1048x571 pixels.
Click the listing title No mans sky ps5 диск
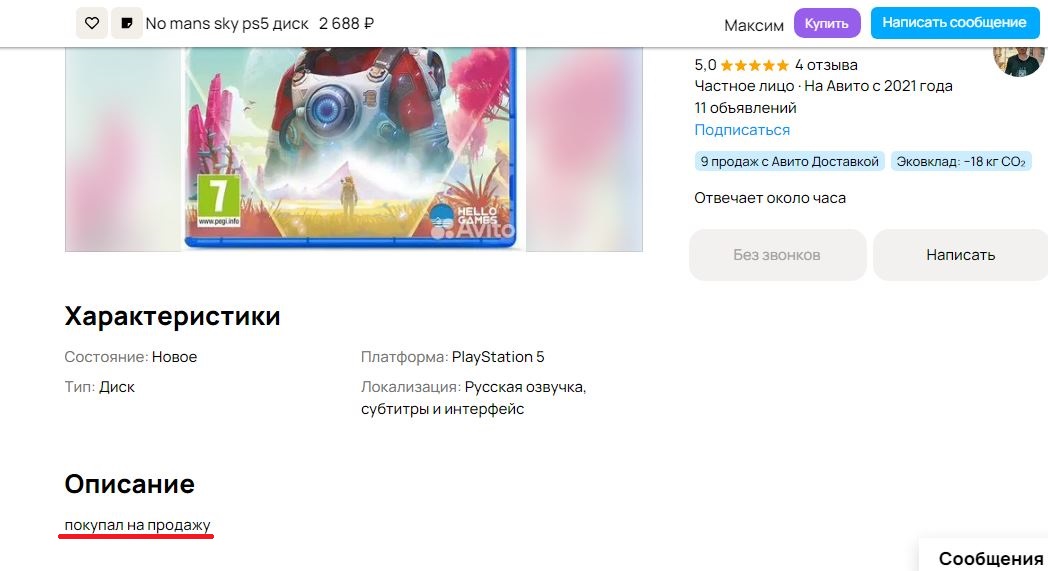tap(227, 23)
